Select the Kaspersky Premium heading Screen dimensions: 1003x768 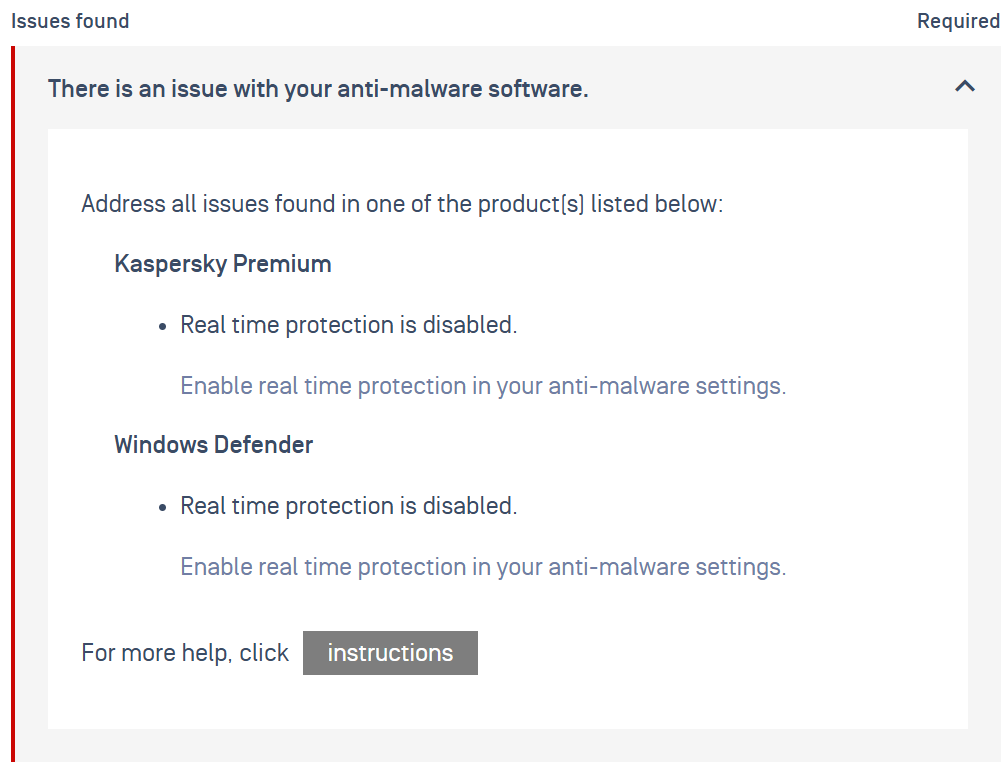pos(223,264)
